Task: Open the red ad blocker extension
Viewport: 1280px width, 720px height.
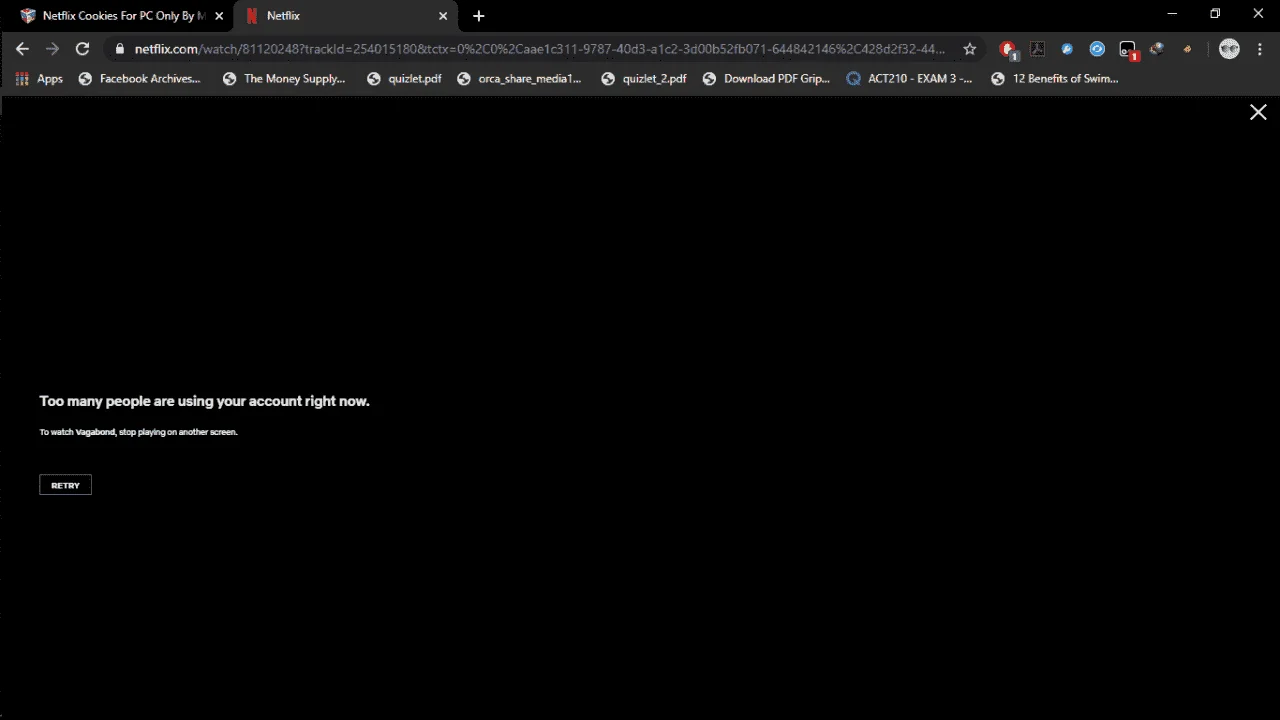Action: [1008, 49]
